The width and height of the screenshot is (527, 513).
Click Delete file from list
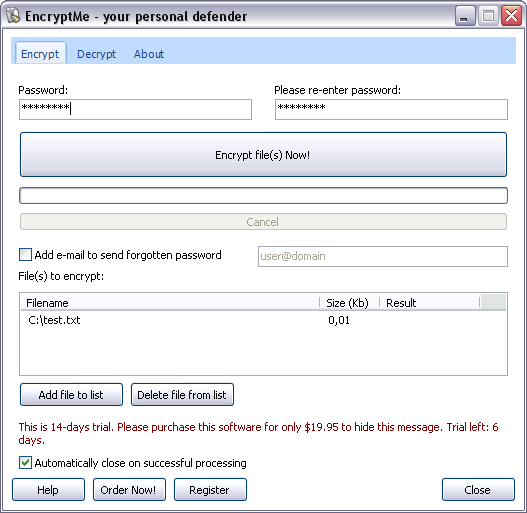(182, 395)
